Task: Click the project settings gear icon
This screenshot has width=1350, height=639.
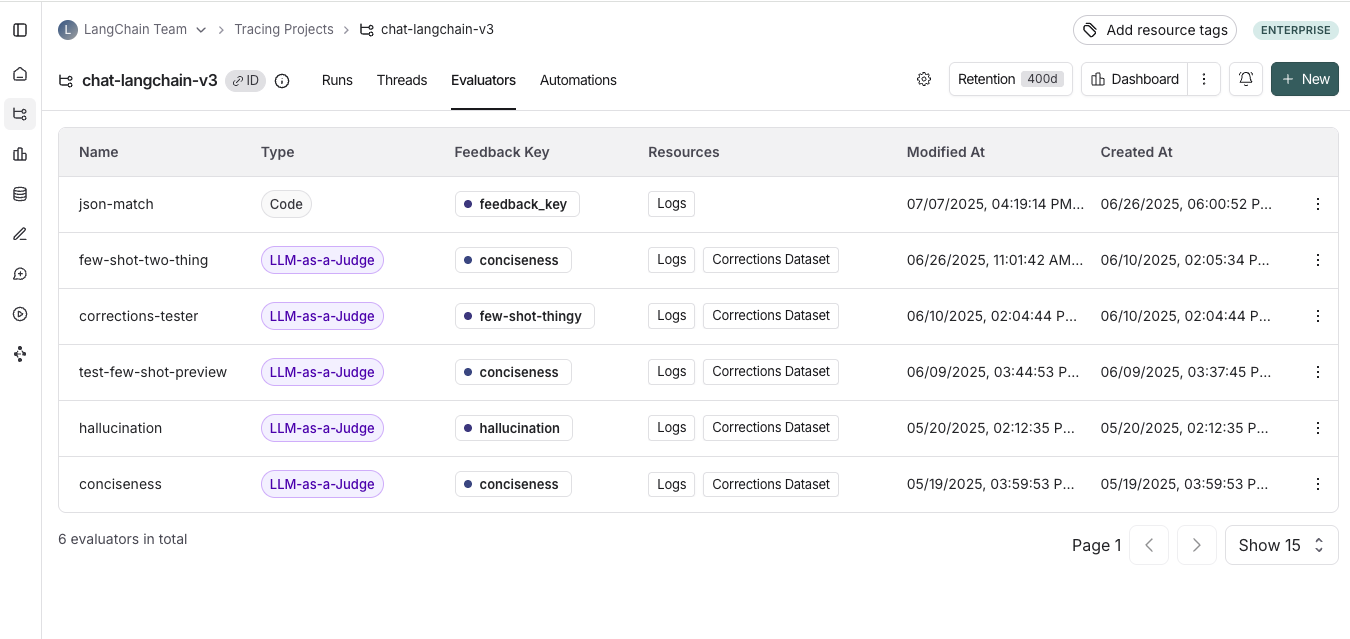Action: point(924,79)
